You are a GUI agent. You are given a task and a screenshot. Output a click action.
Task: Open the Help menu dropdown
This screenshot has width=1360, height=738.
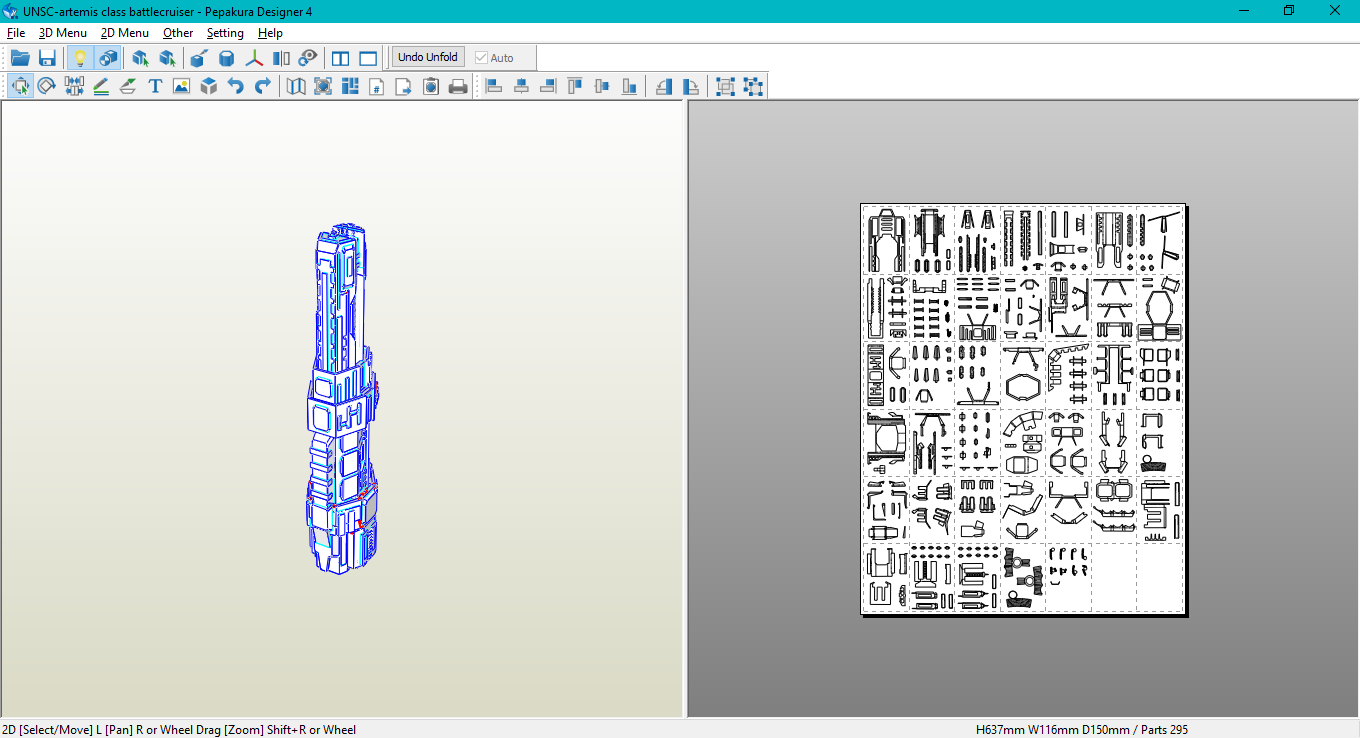pos(270,33)
